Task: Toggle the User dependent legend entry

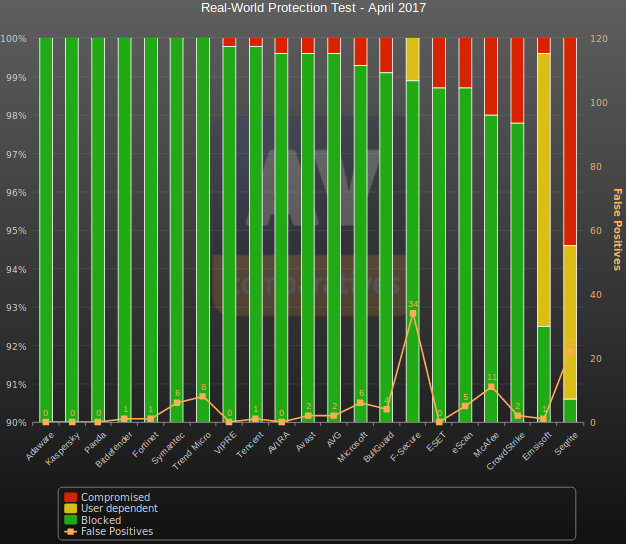Action: (111, 508)
